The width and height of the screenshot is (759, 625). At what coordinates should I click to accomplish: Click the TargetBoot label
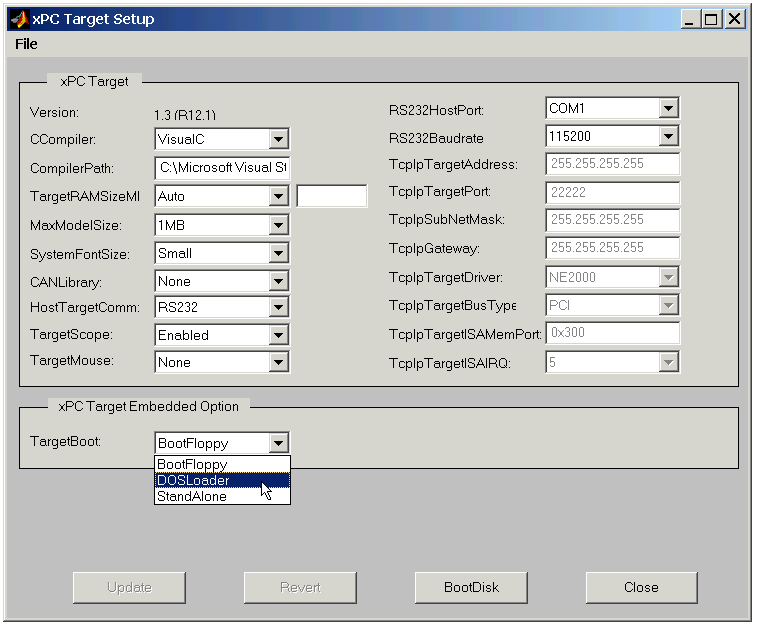[x=65, y=442]
